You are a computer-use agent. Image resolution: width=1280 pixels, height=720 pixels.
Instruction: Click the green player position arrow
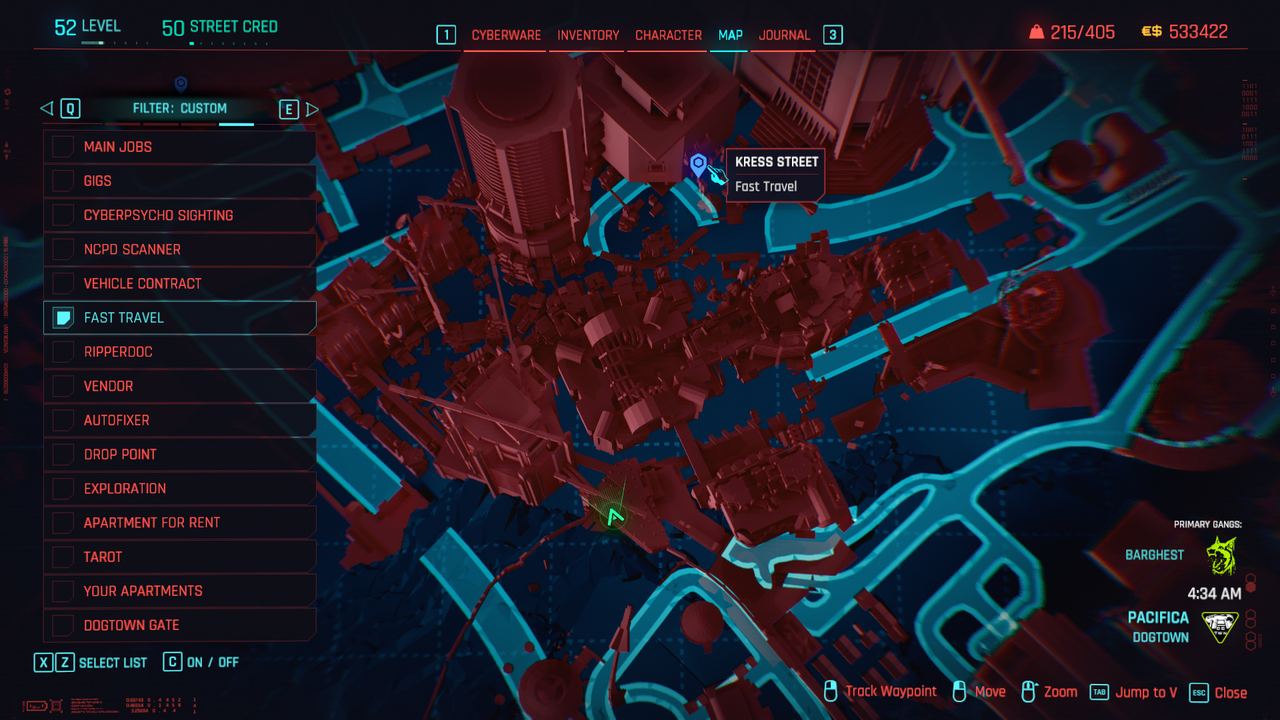click(613, 517)
